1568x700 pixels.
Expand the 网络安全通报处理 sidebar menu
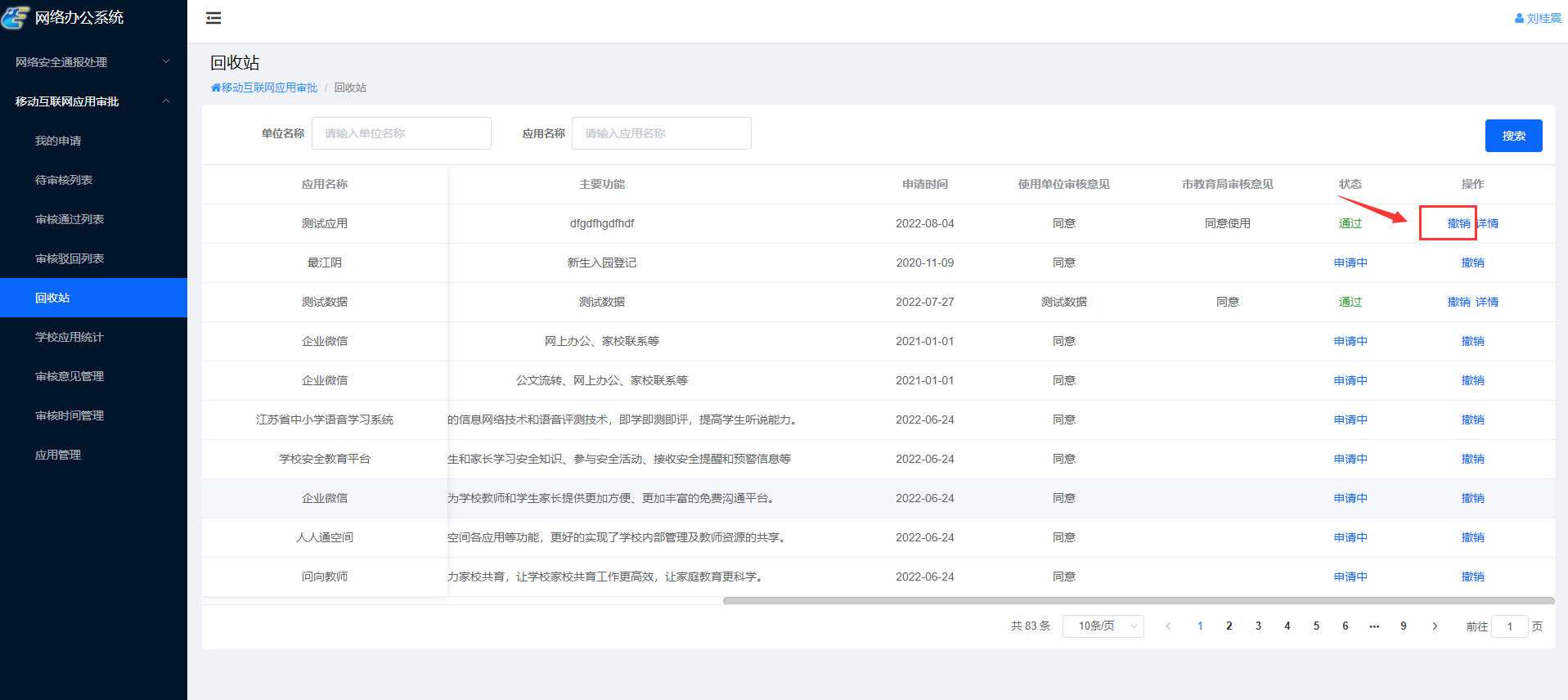[x=93, y=62]
